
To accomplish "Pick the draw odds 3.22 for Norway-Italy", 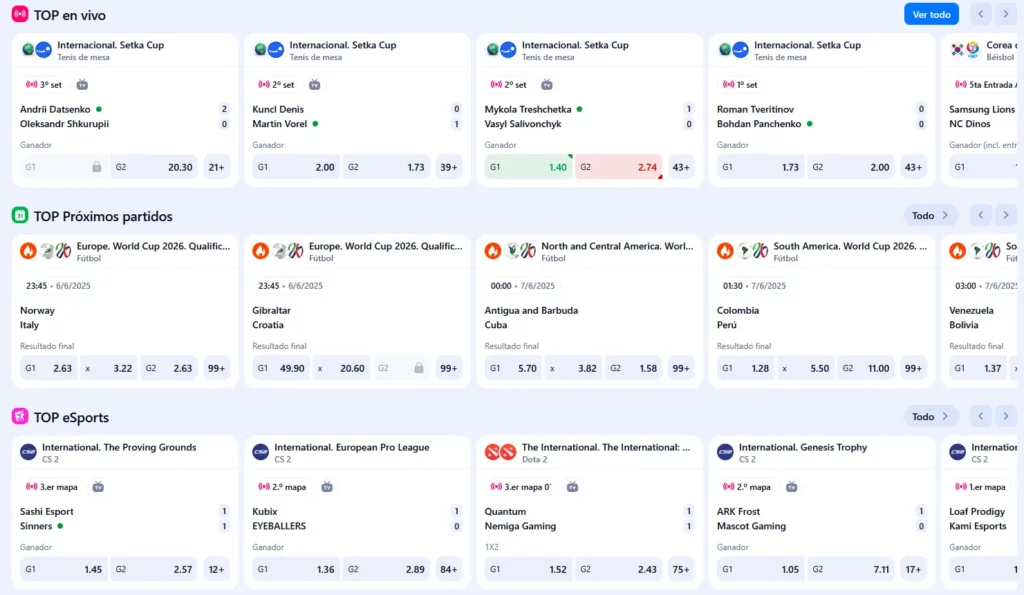I will [x=108, y=368].
